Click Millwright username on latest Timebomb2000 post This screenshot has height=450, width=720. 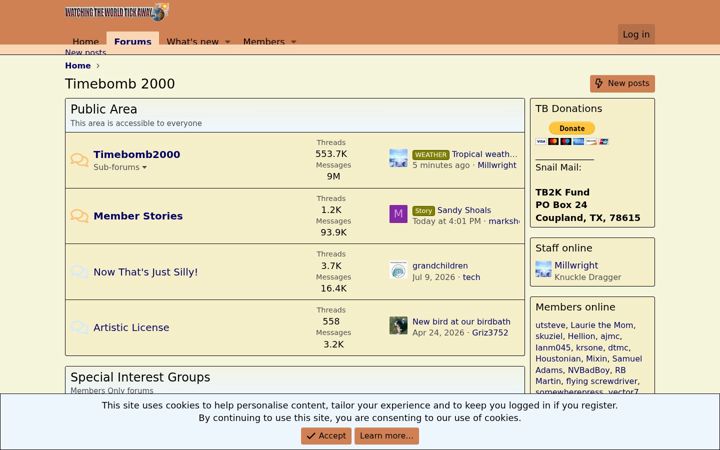[497, 165]
